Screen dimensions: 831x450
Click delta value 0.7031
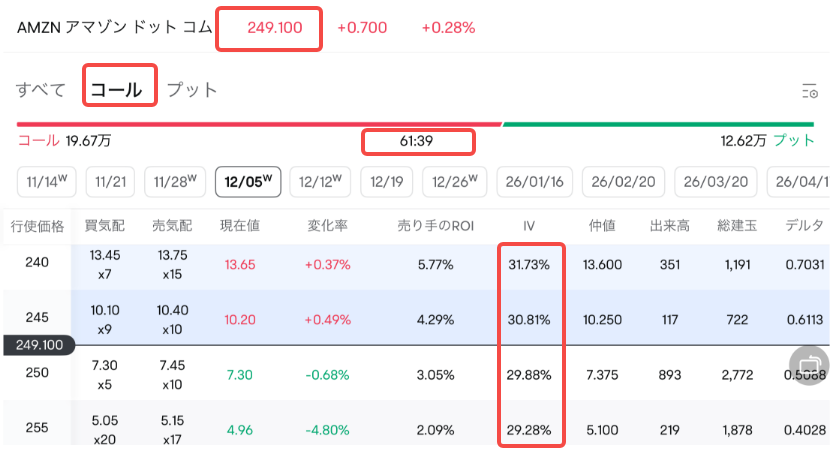805,264
